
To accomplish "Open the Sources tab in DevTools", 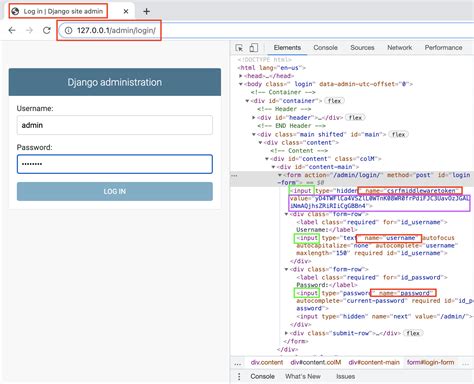I will [362, 48].
